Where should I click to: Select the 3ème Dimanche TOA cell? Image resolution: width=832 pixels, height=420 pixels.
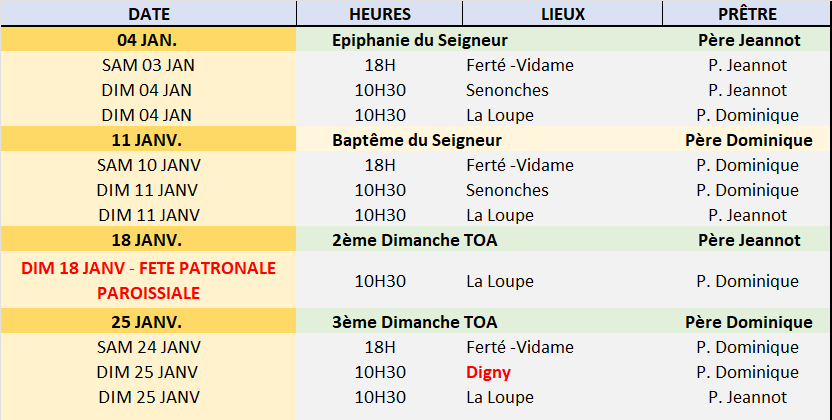coord(414,322)
